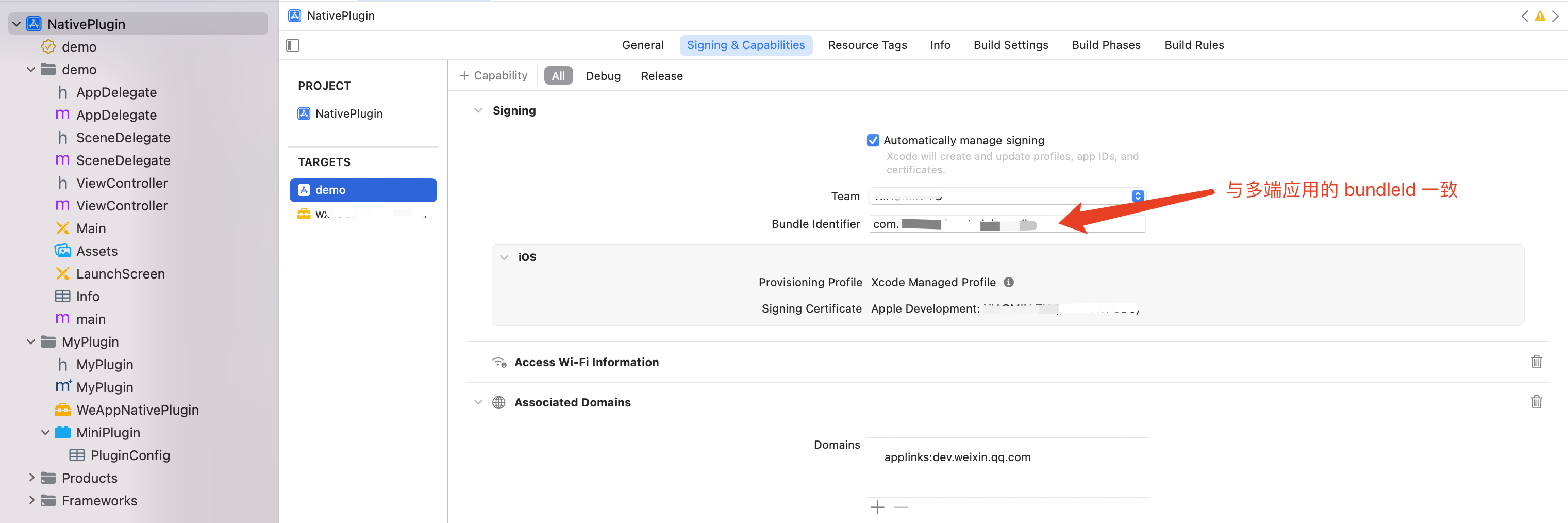The image size is (1568, 523).
Task: Click the previous issue back arrow
Action: point(1525,17)
